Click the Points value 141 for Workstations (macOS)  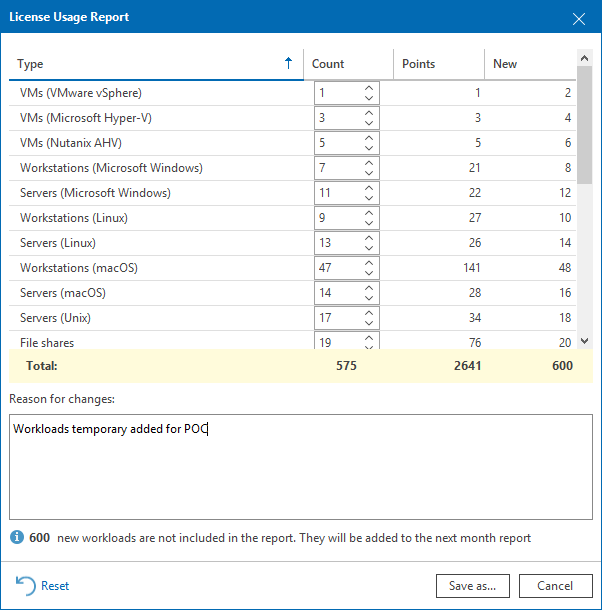pyautogui.click(x=472, y=268)
